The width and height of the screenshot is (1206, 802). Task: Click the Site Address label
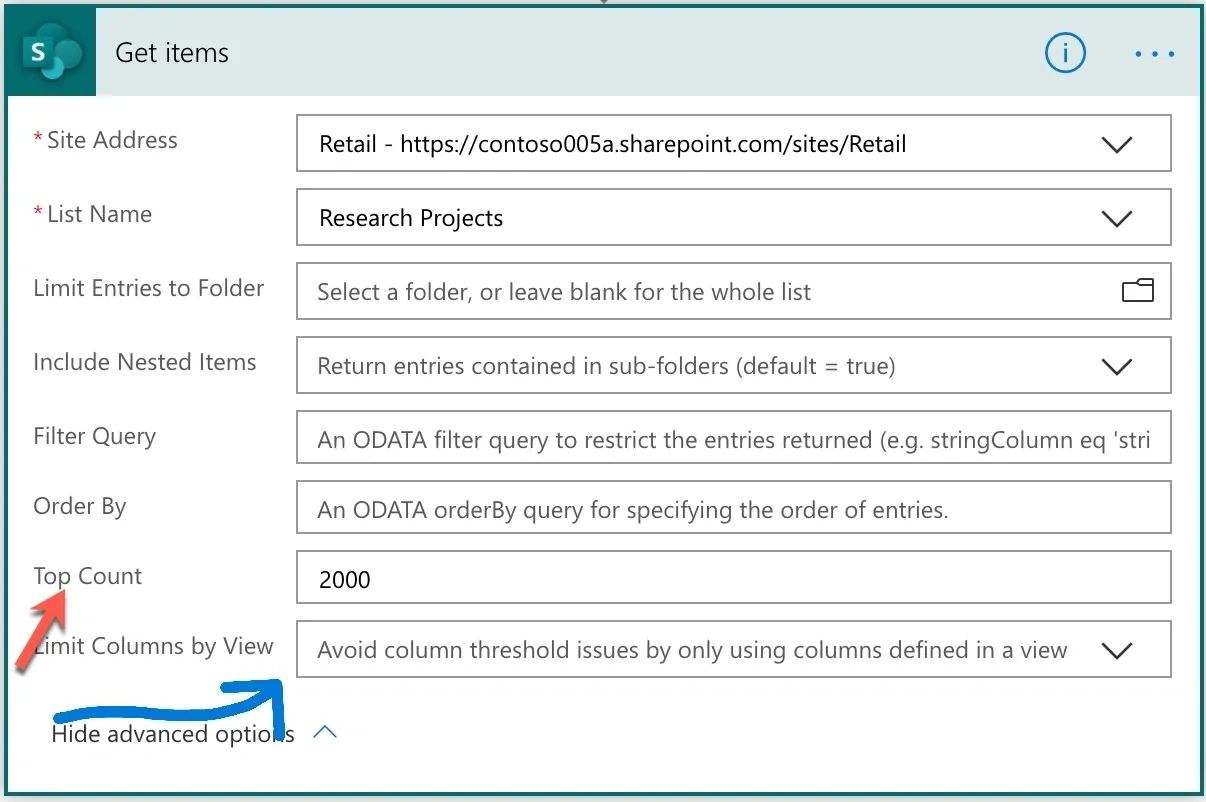112,140
